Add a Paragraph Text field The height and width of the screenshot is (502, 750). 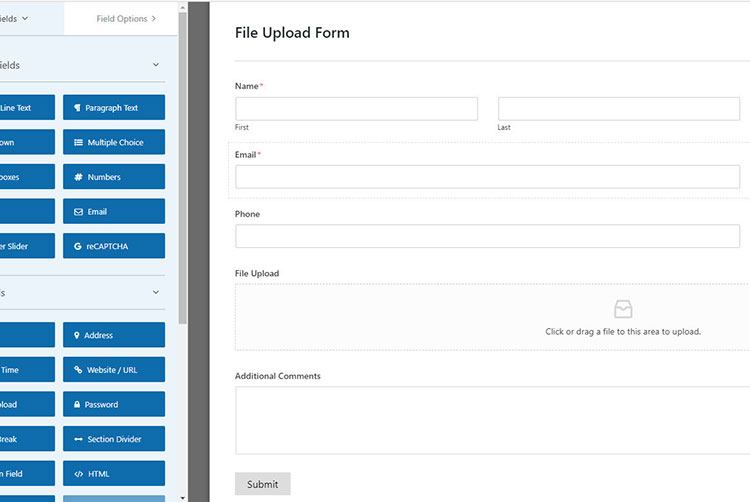114,108
